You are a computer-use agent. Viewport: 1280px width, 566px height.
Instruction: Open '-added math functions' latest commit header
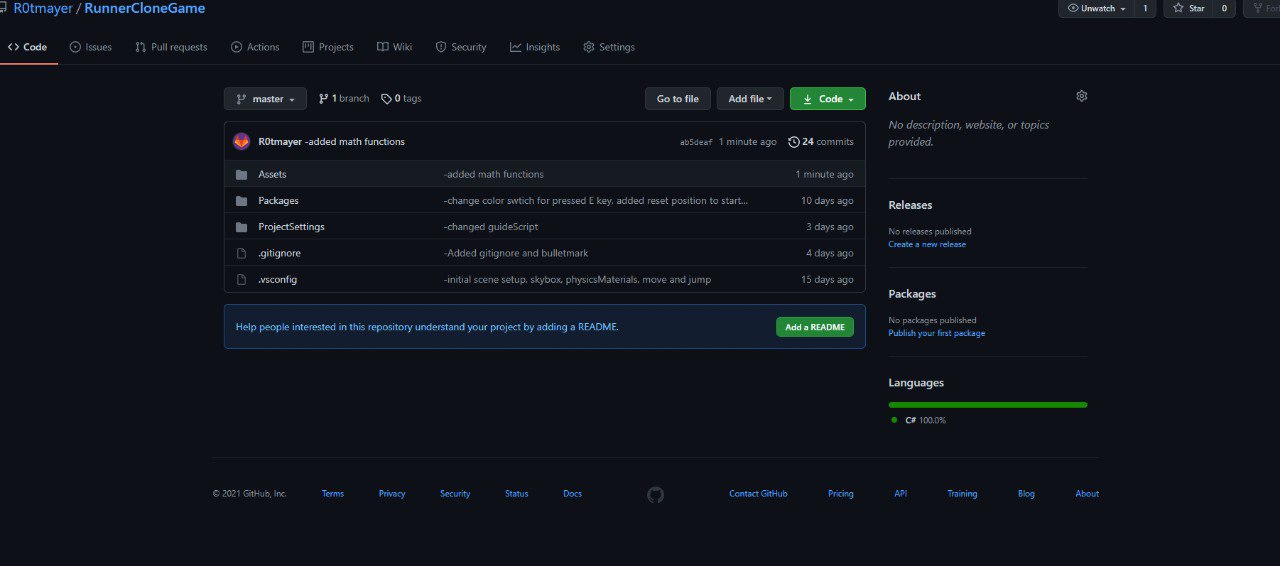[355, 142]
